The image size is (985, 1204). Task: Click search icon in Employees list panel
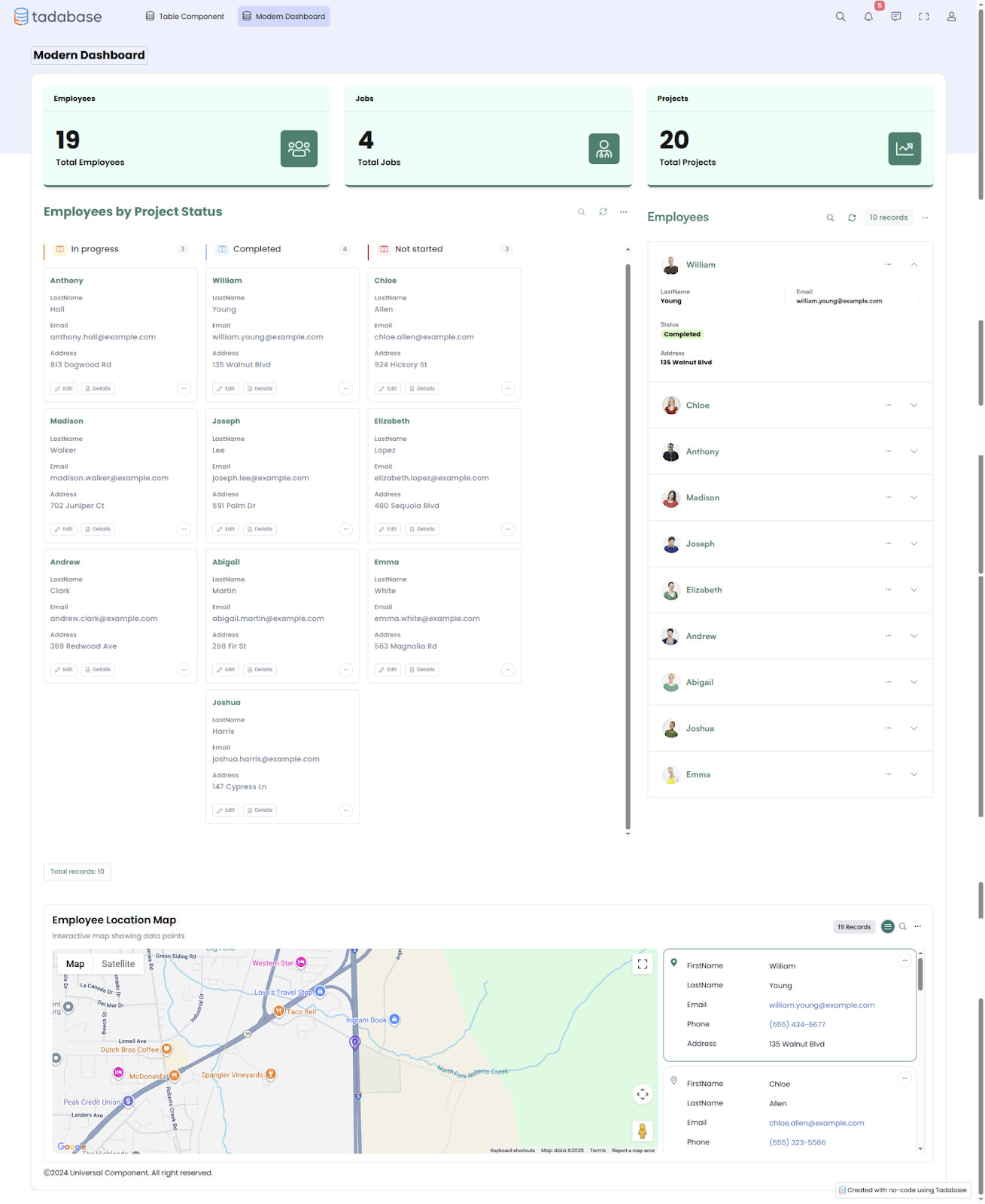830,217
